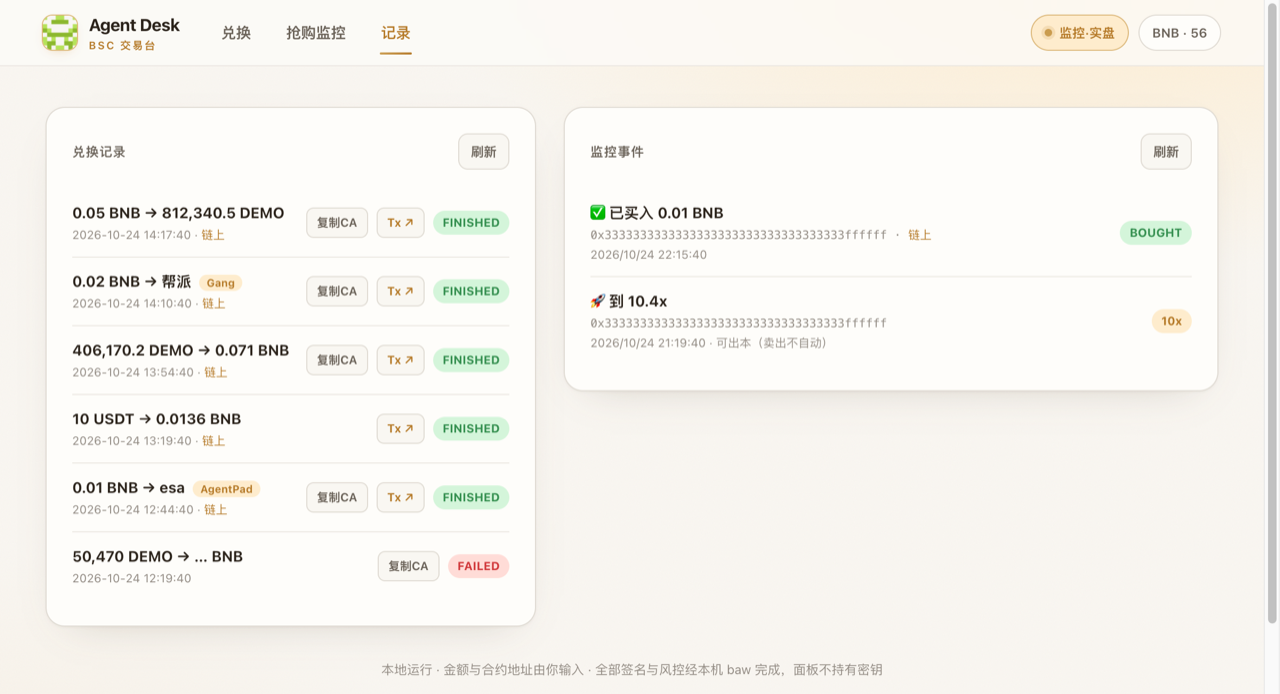Open 链上 link for 14:17:40 record
The image size is (1280, 694).
(x=213, y=235)
